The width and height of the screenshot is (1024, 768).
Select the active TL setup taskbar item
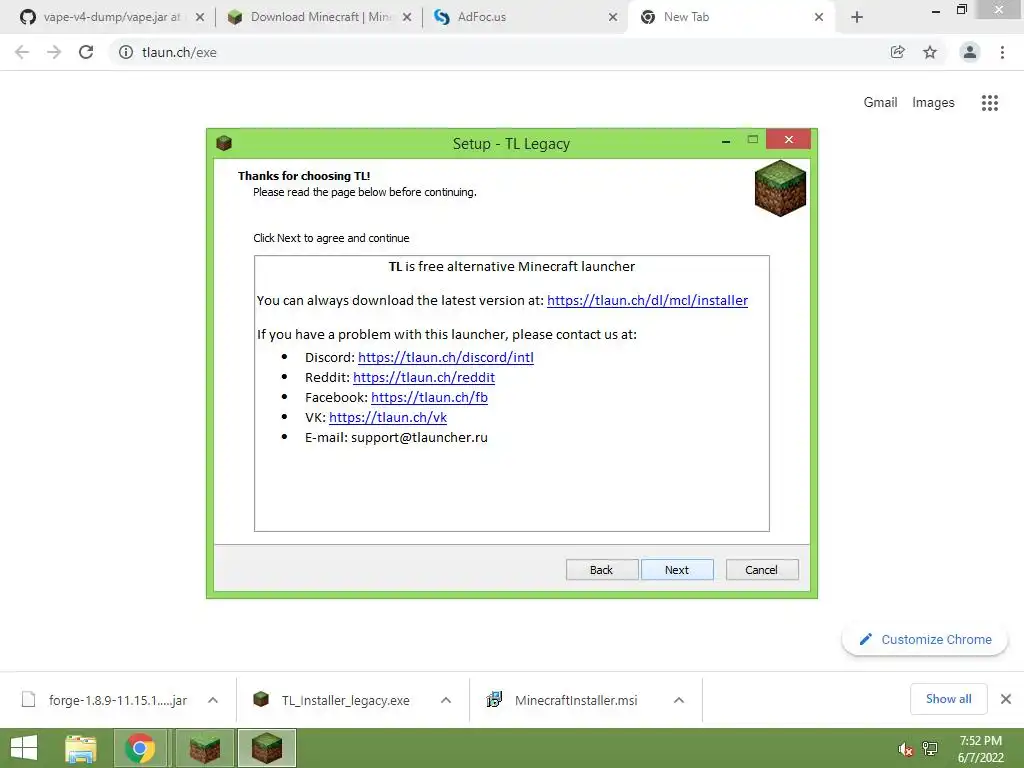point(267,748)
